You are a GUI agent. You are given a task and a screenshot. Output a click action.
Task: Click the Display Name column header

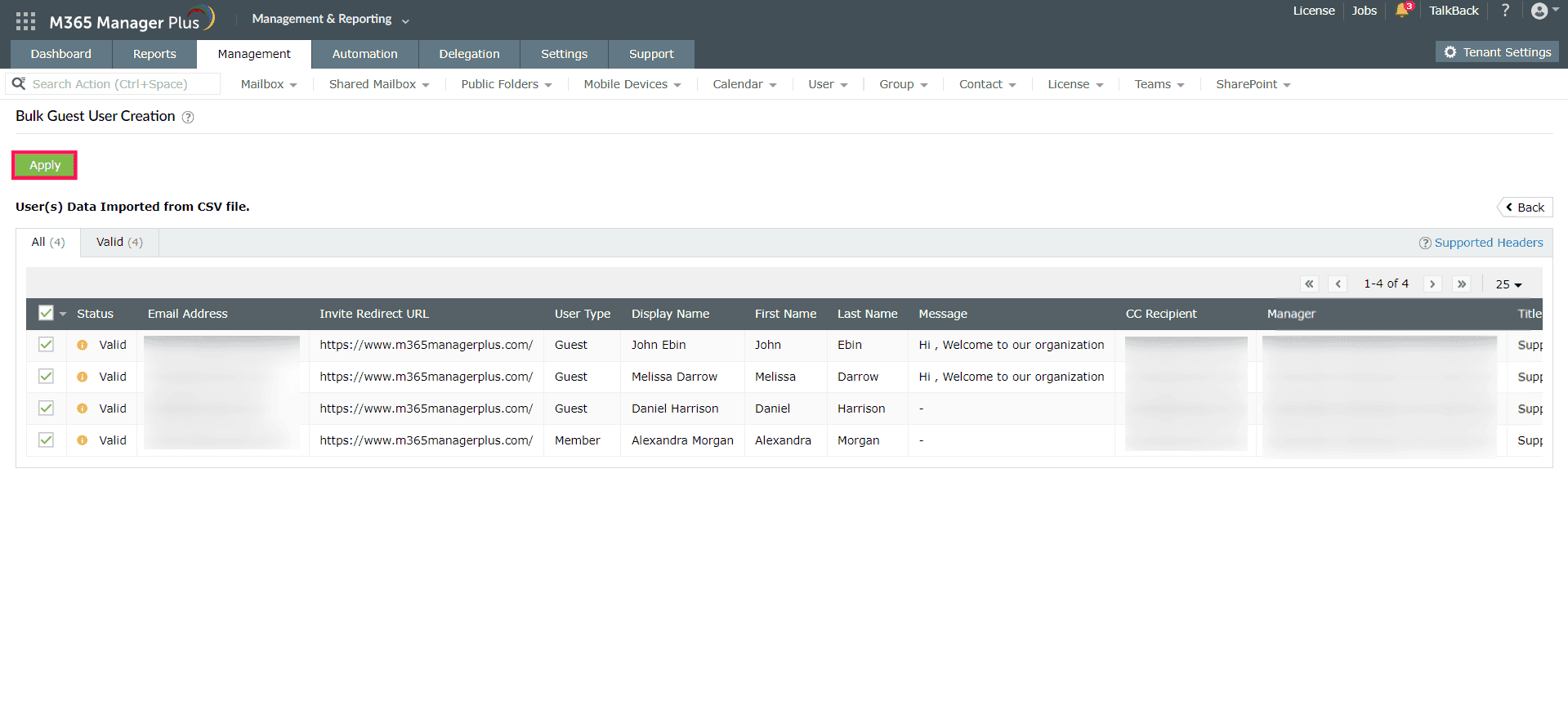tap(670, 314)
